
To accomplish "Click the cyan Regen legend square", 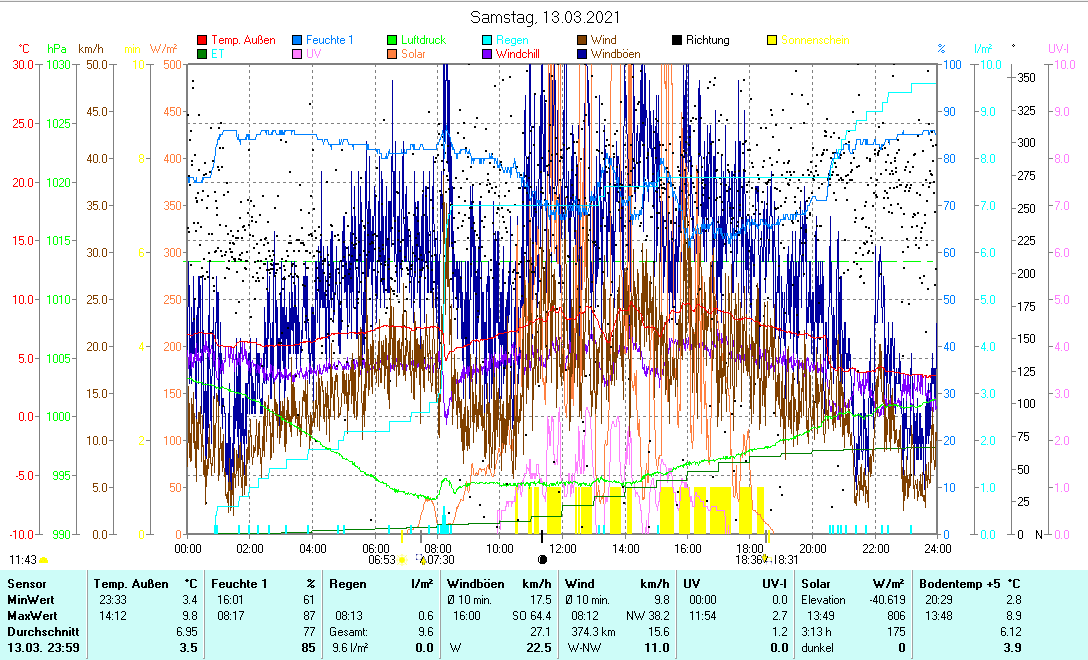I will [x=487, y=40].
